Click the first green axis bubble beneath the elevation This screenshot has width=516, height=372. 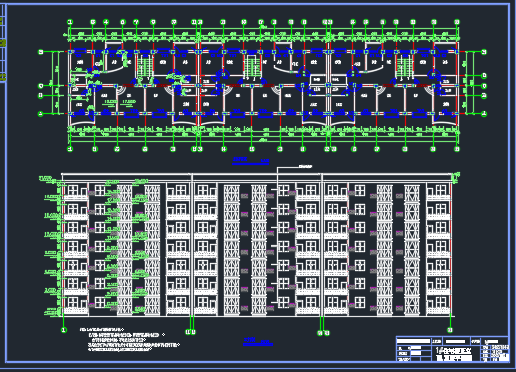64,330
